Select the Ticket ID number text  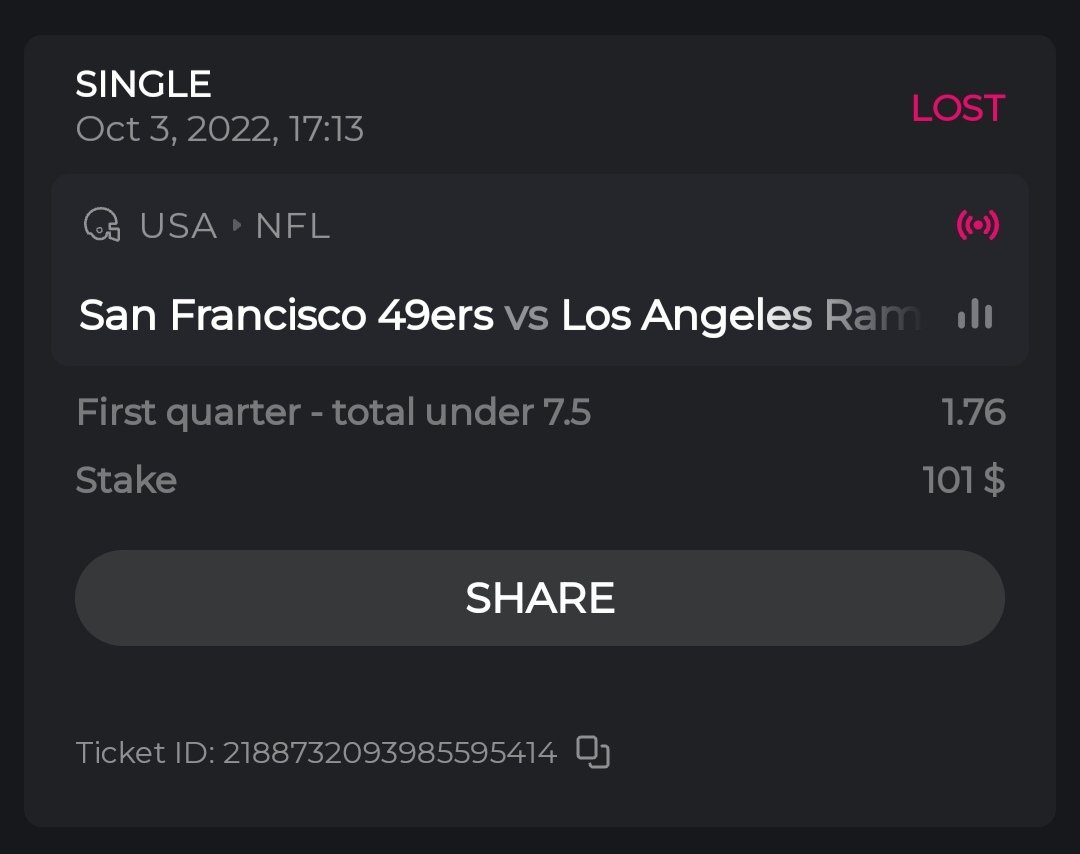pyautogui.click(x=389, y=752)
